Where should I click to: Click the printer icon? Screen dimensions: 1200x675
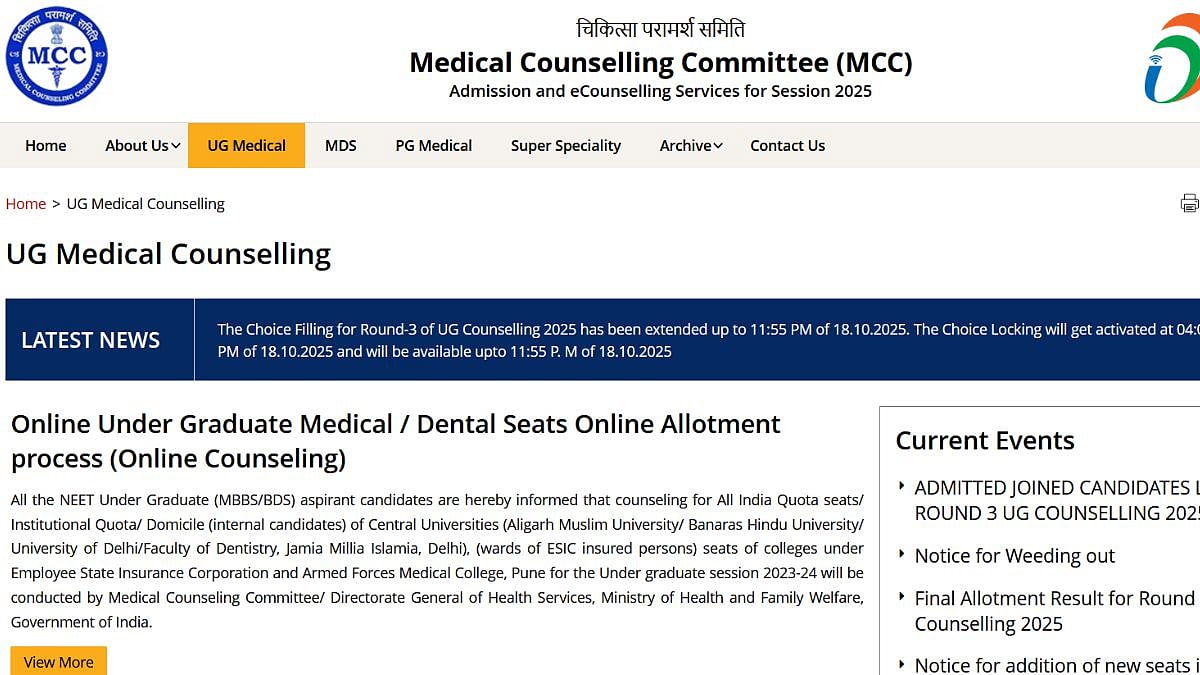(1189, 204)
